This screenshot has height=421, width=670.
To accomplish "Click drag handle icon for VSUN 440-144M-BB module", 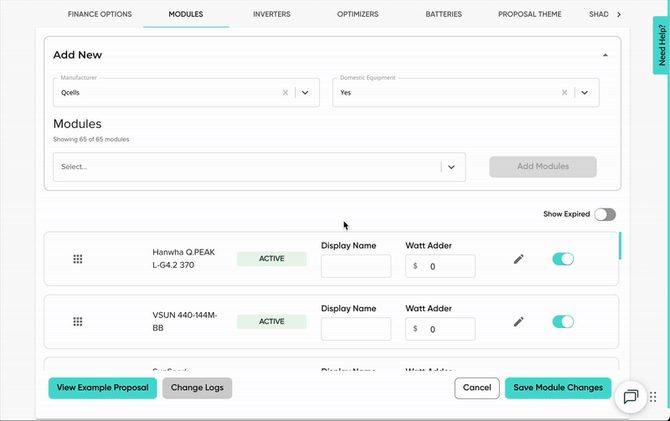I will coord(78,322).
